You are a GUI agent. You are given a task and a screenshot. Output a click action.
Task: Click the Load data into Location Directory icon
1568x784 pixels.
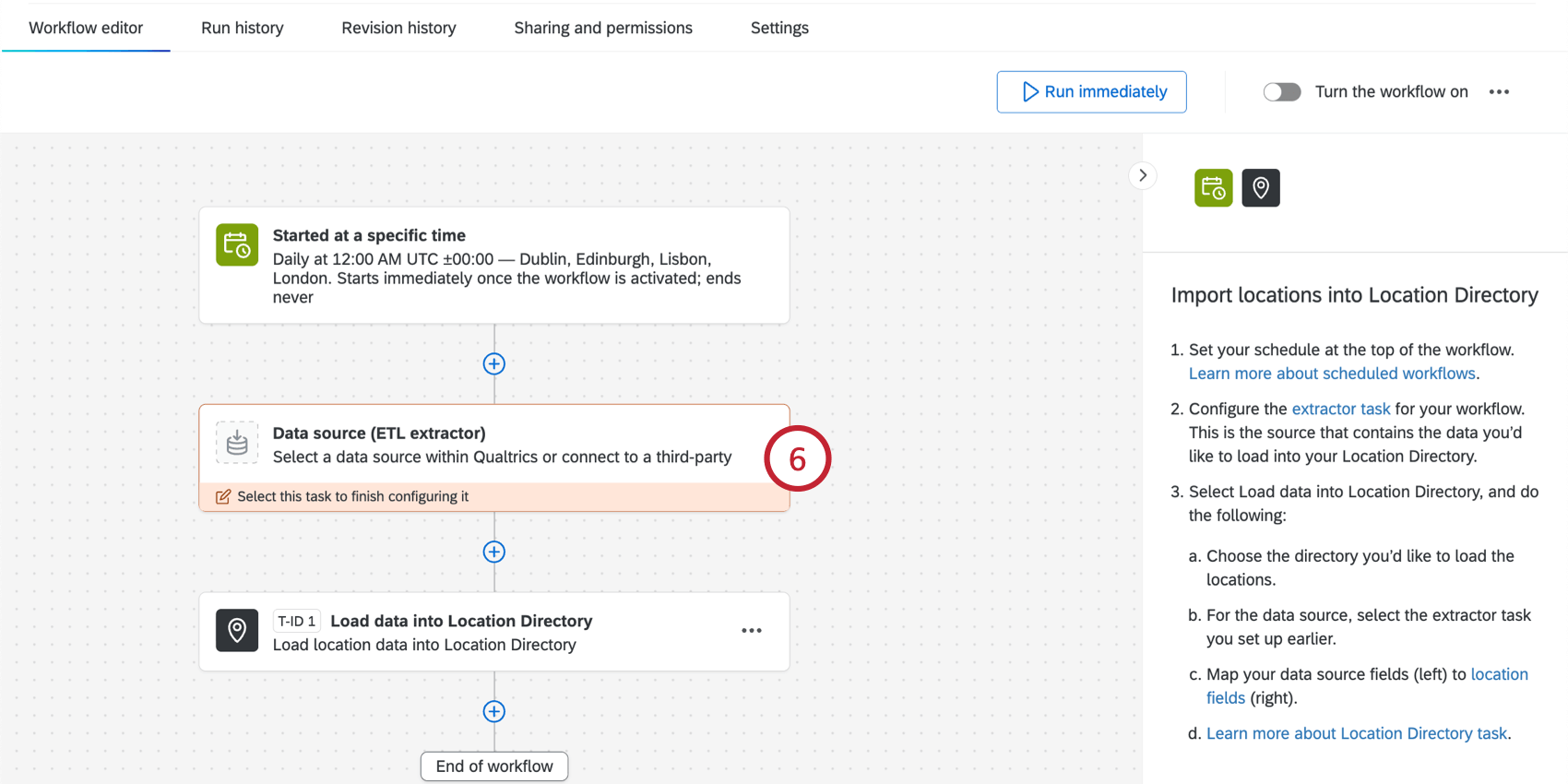point(237,631)
